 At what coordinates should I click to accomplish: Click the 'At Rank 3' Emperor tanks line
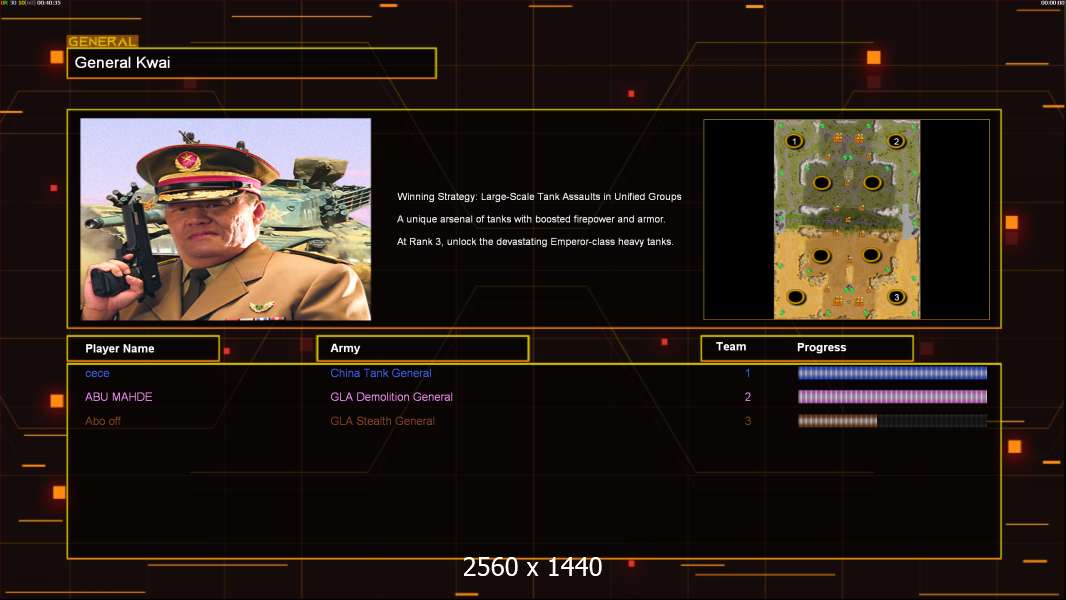coord(535,241)
